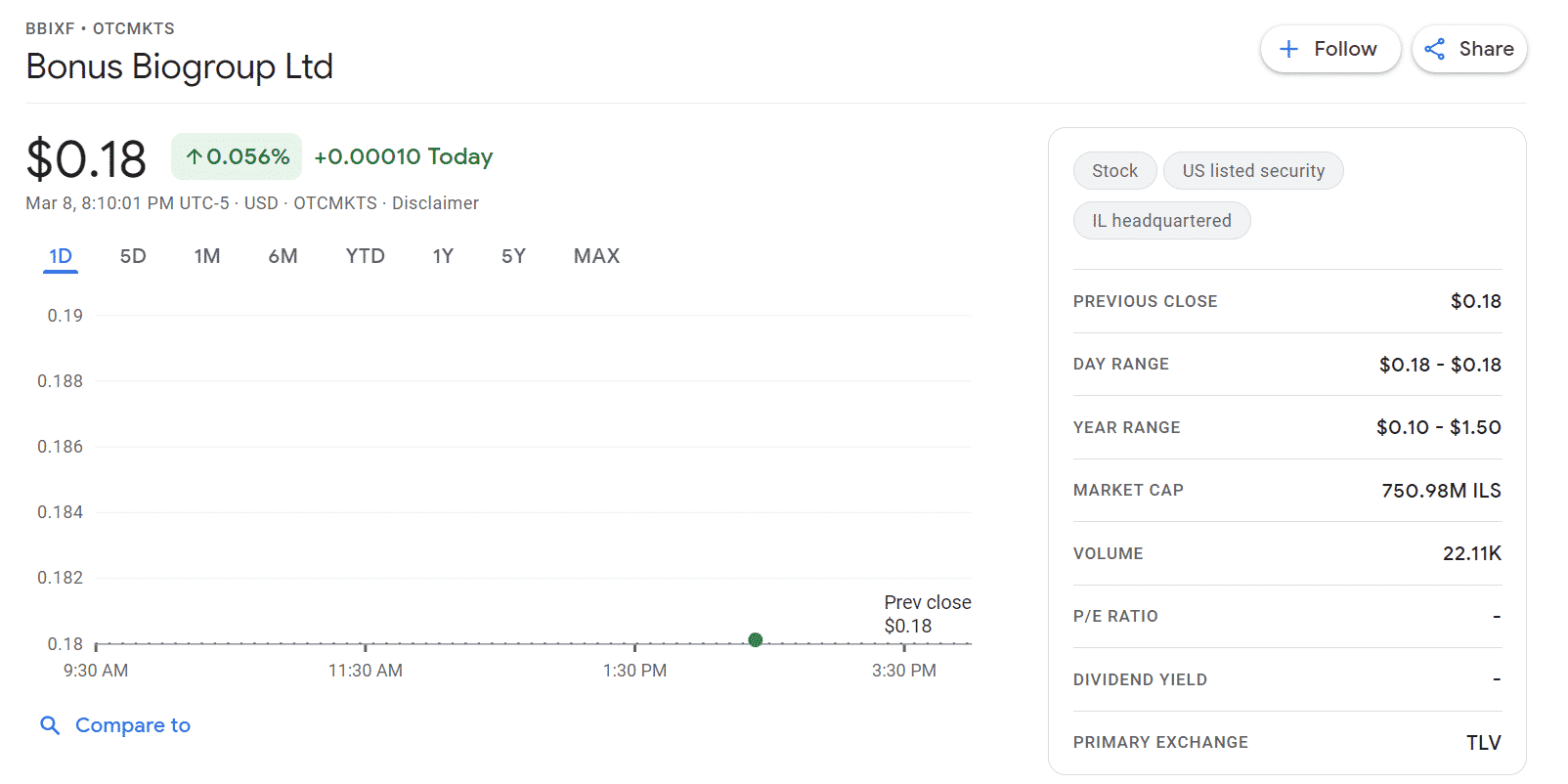Click the US listed security chip

click(x=1253, y=171)
